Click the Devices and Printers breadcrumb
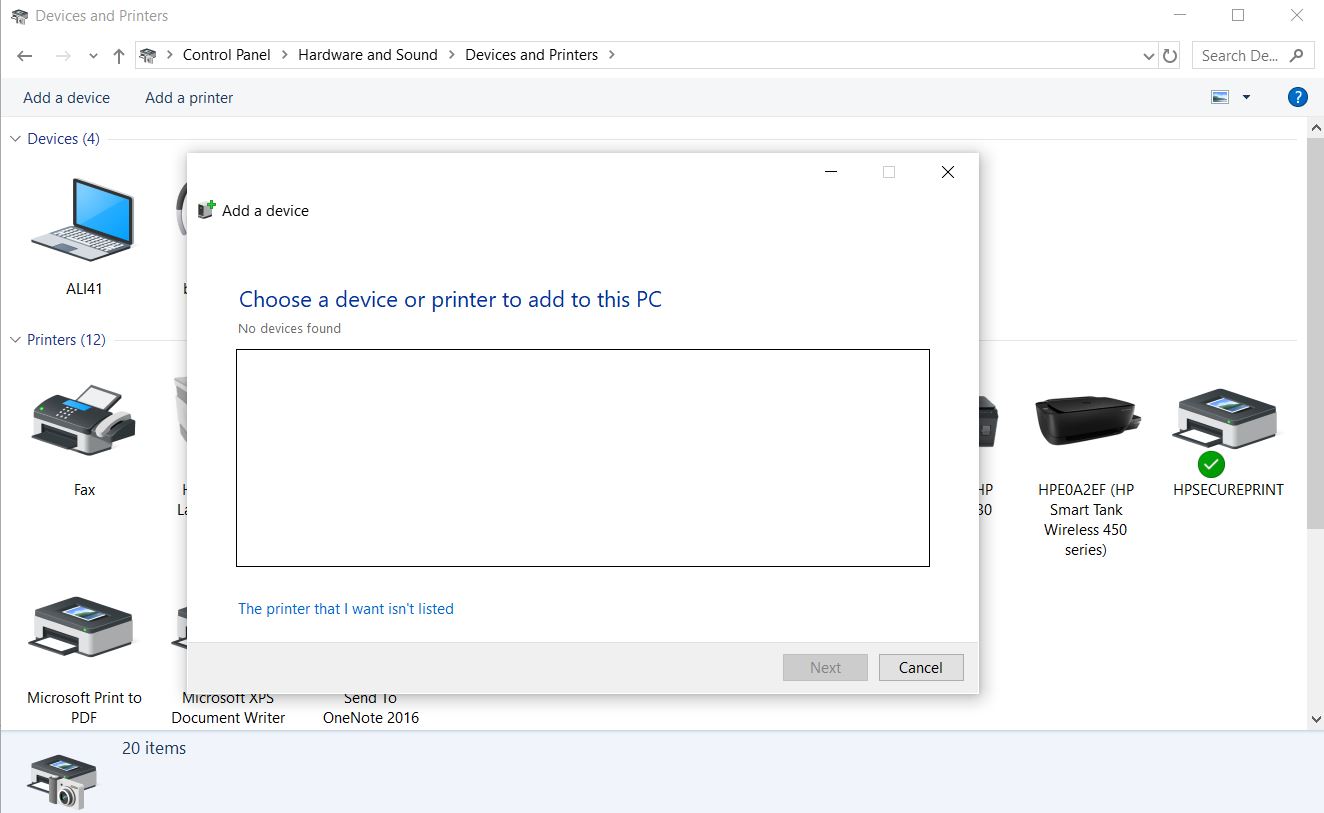 click(x=531, y=55)
